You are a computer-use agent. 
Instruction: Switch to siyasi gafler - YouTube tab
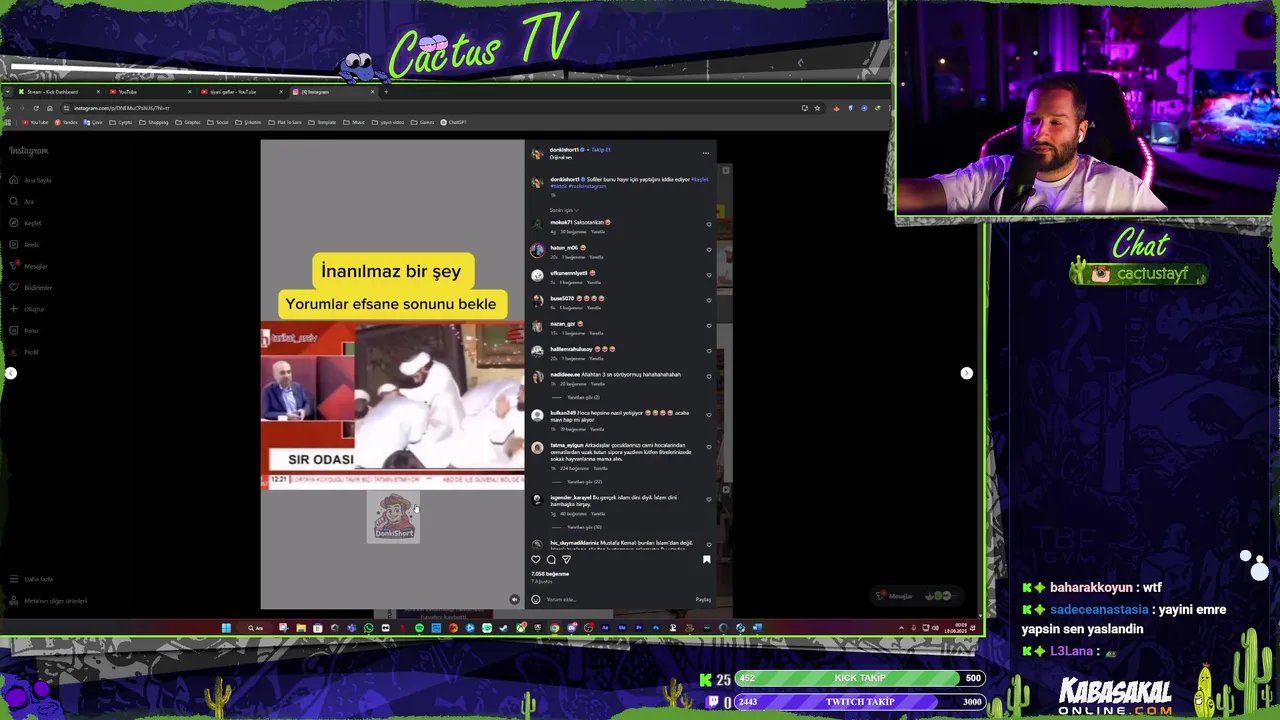point(241,92)
